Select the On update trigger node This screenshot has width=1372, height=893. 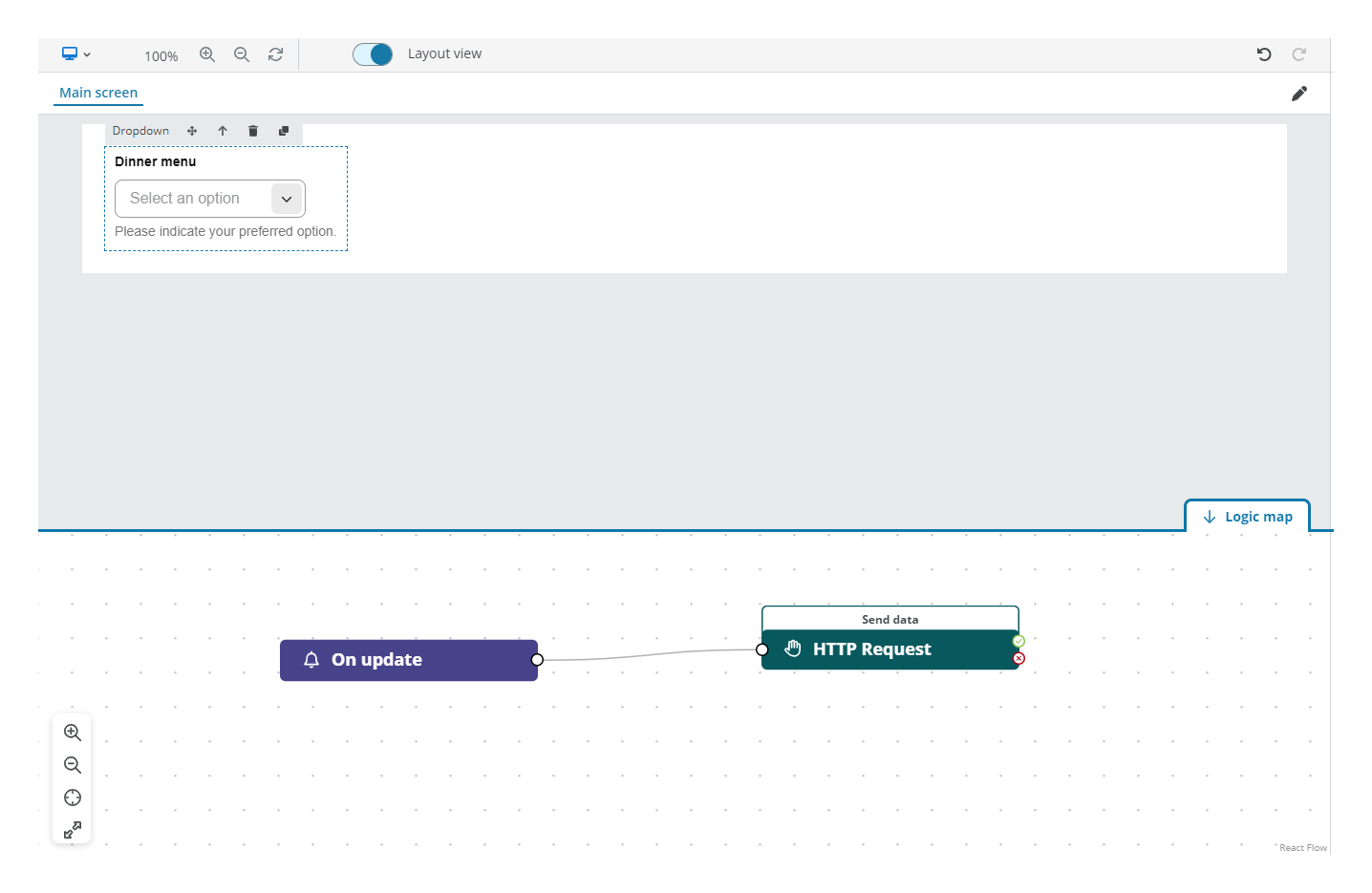tap(408, 659)
